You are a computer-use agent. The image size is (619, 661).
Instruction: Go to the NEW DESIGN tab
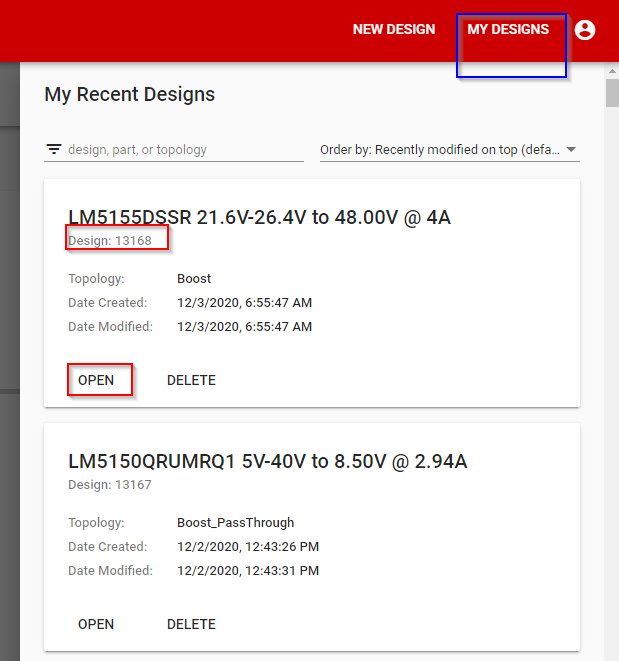click(394, 30)
